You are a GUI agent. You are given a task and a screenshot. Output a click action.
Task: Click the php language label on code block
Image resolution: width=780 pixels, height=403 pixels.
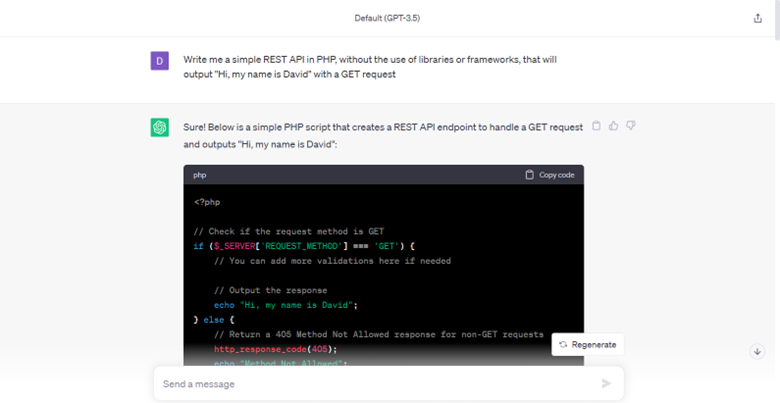(199, 175)
